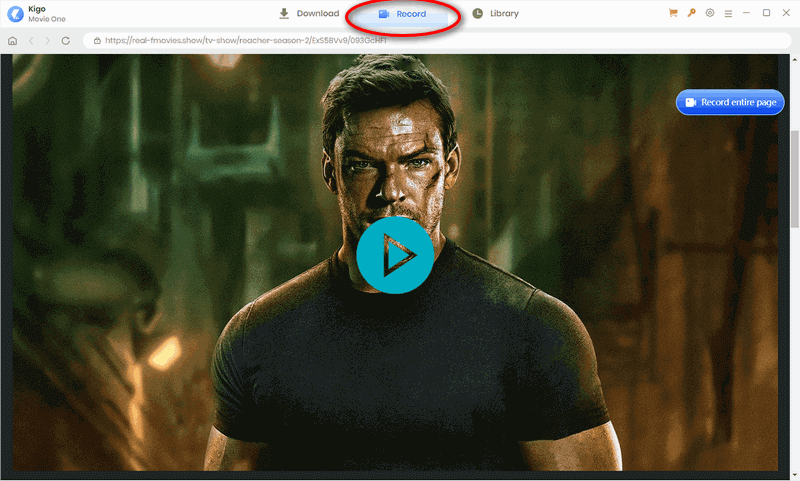
Task: Focus the URL address field
Action: point(437,41)
